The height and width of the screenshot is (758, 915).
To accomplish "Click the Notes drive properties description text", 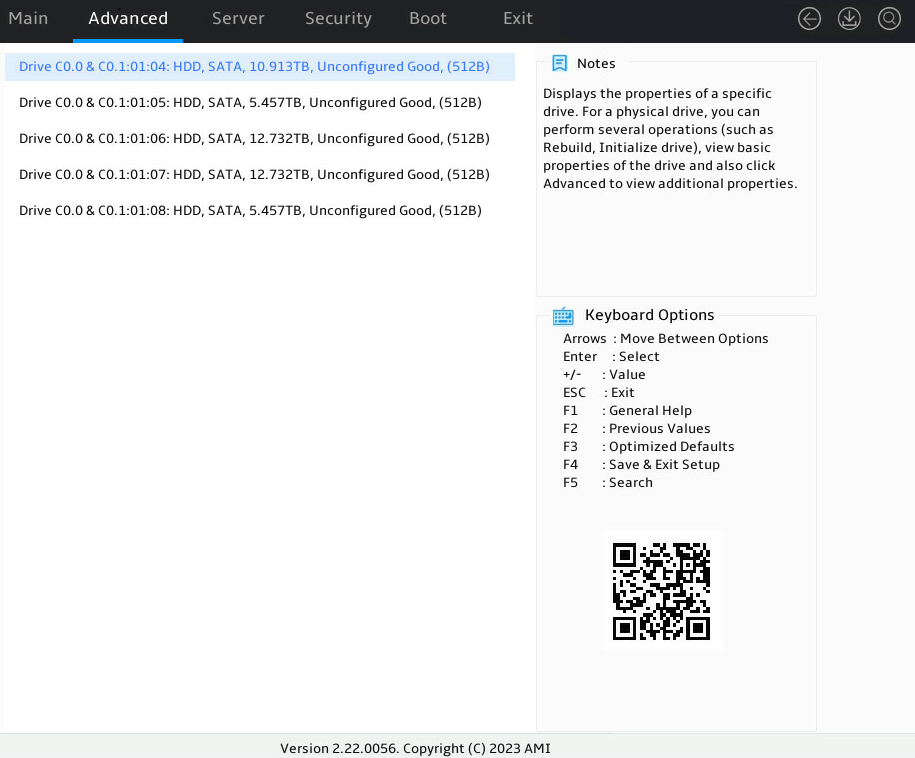I will (670, 139).
